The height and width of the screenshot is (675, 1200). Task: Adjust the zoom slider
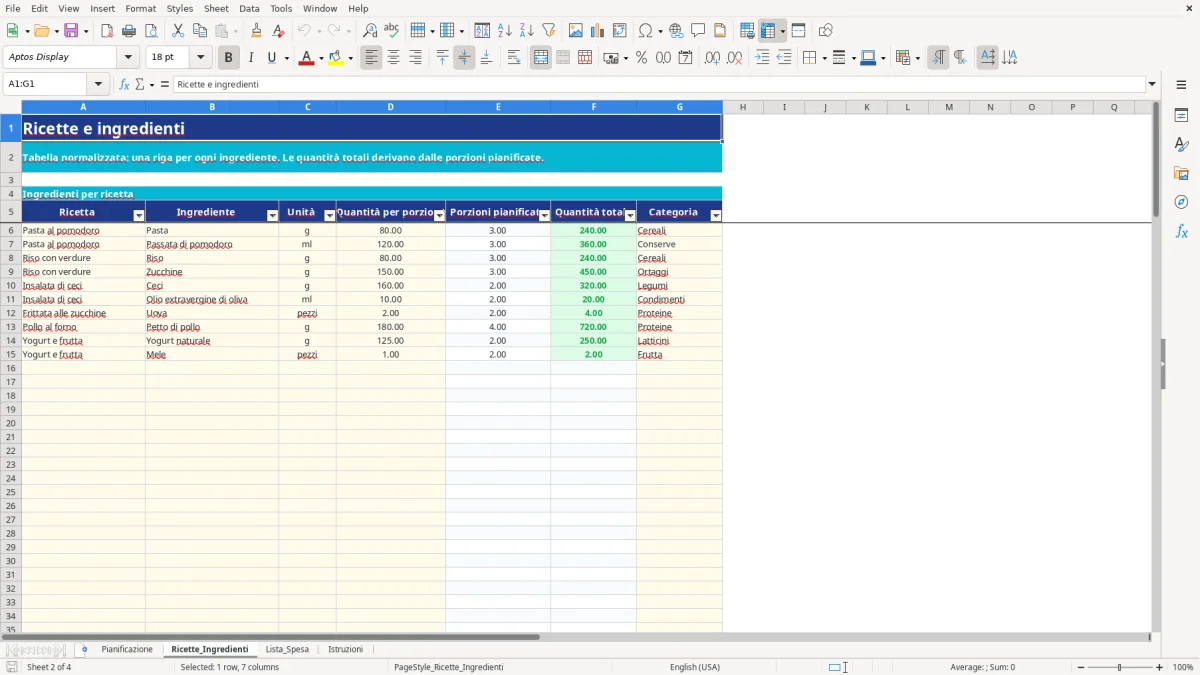point(1120,667)
